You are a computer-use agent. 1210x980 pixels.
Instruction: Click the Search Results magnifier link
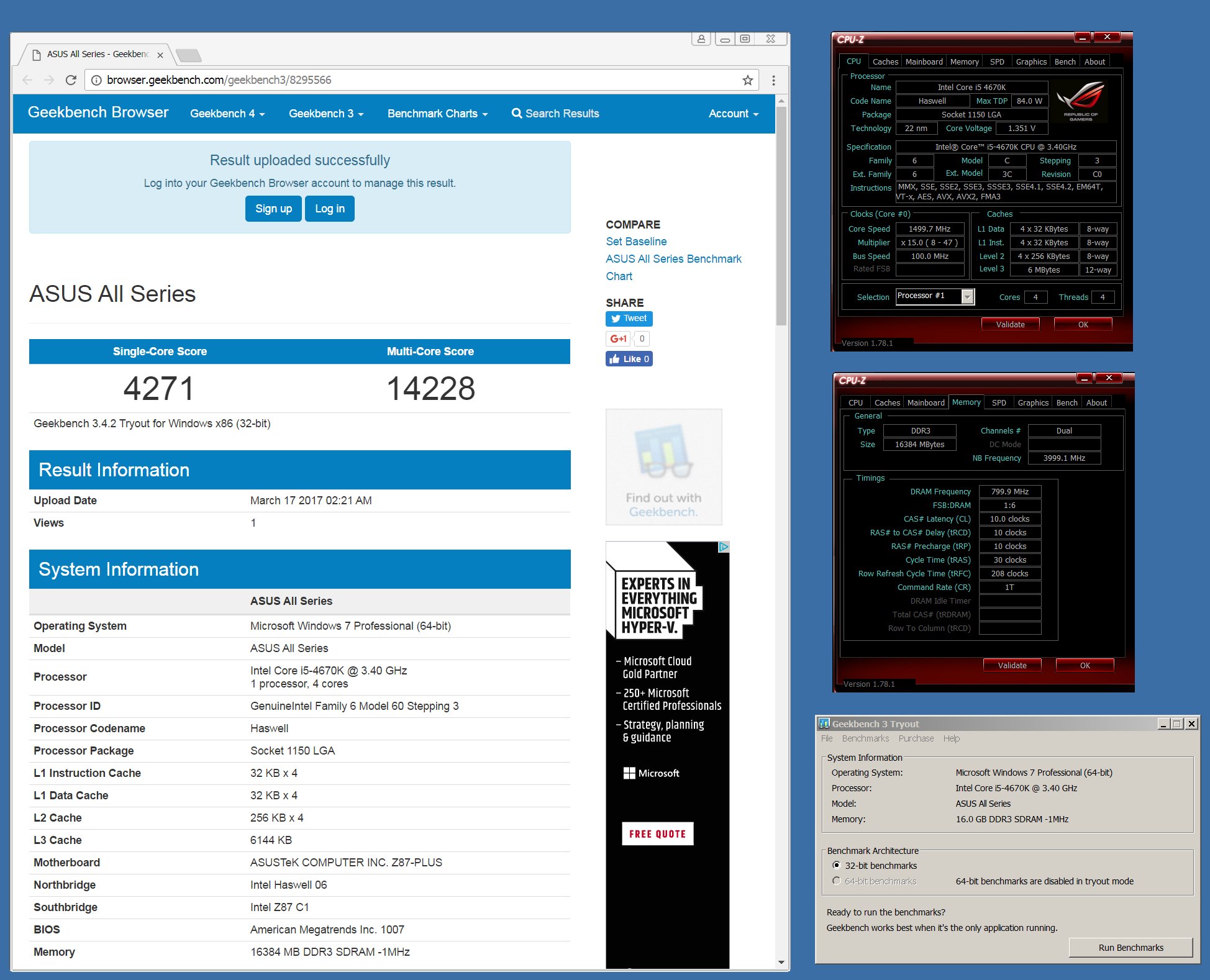click(555, 114)
